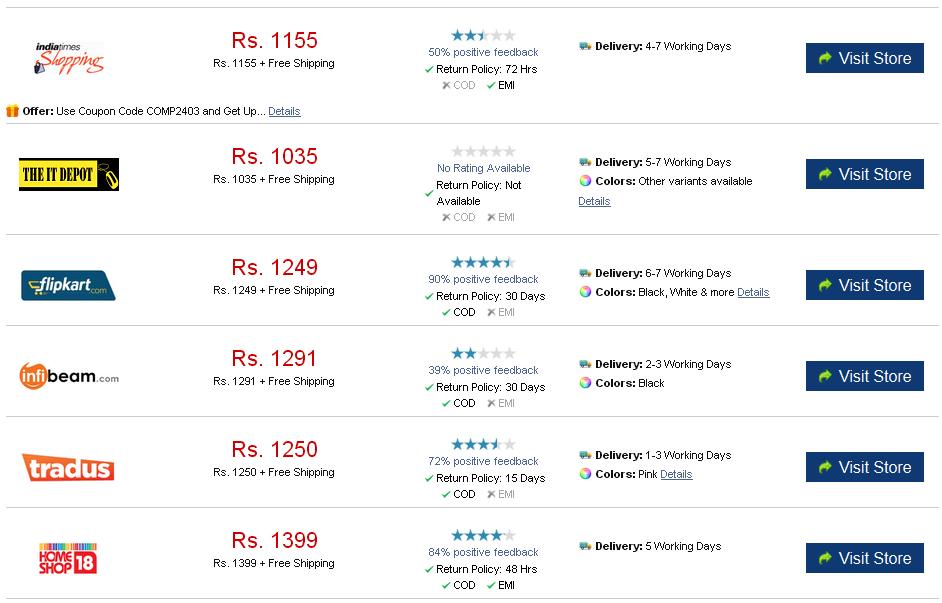Visit Store for the Rs. 1155 offer
This screenshot has width=942, height=603.
point(865,58)
